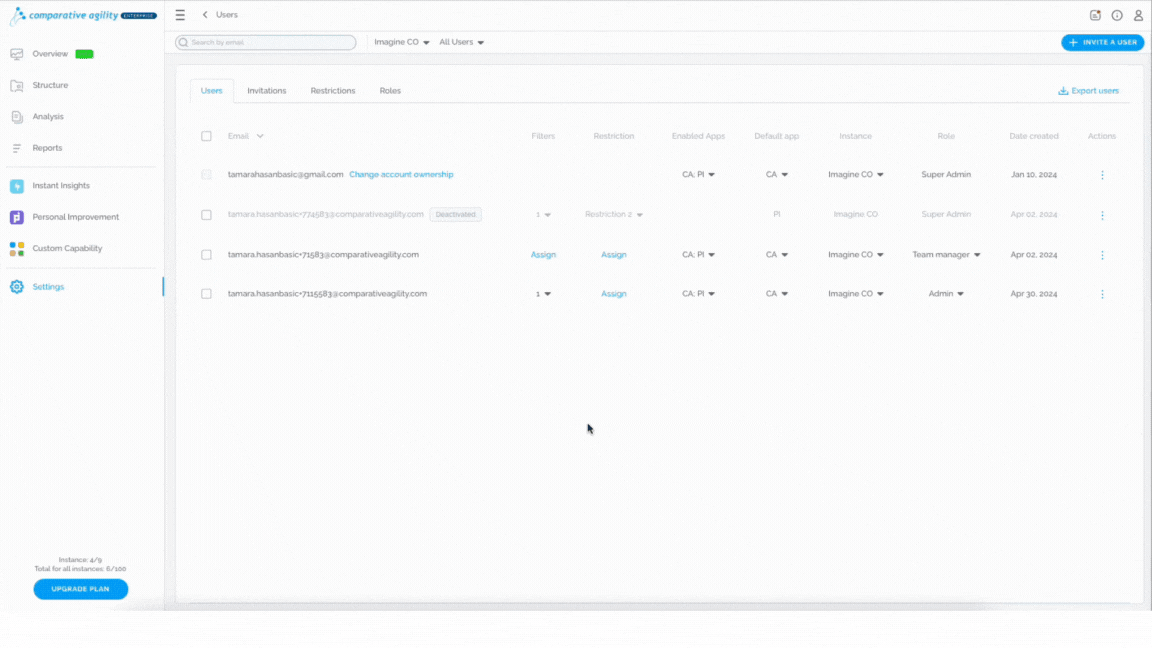Screen dimensions: 1152x648
Task: Open actions menu for 7115583 user row
Action: [1102, 294]
